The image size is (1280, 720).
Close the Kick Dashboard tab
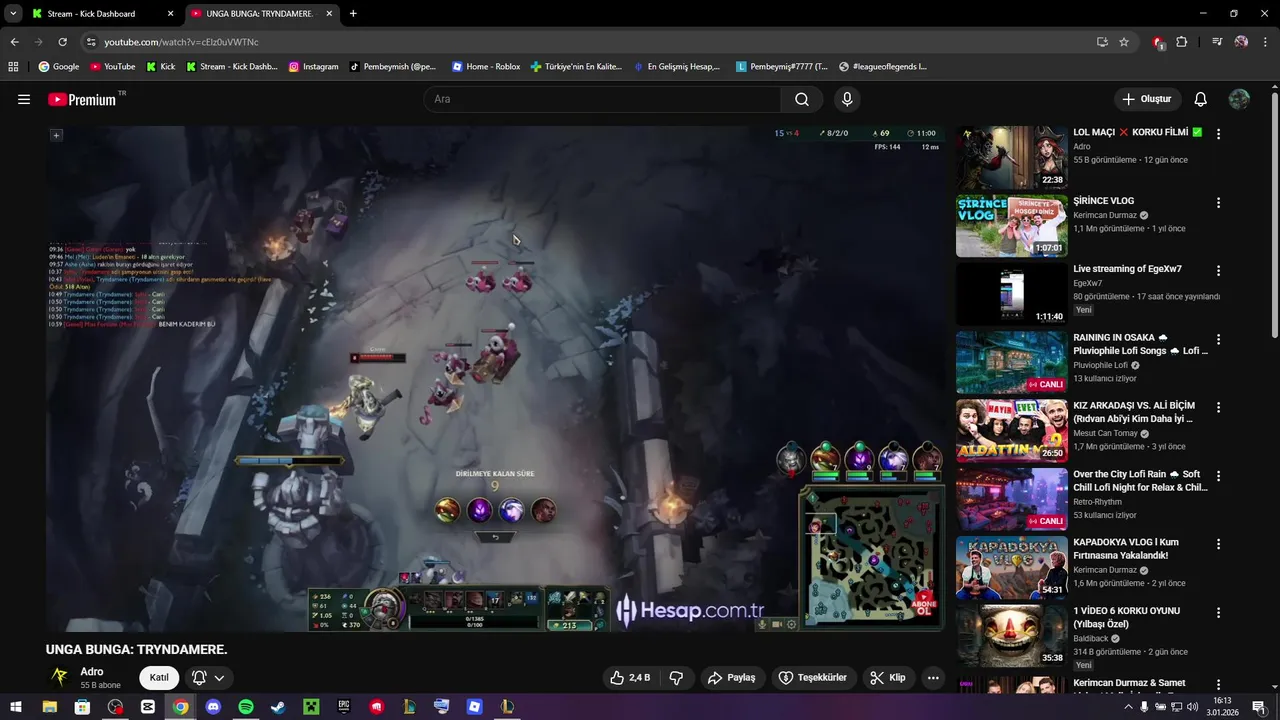170,14
